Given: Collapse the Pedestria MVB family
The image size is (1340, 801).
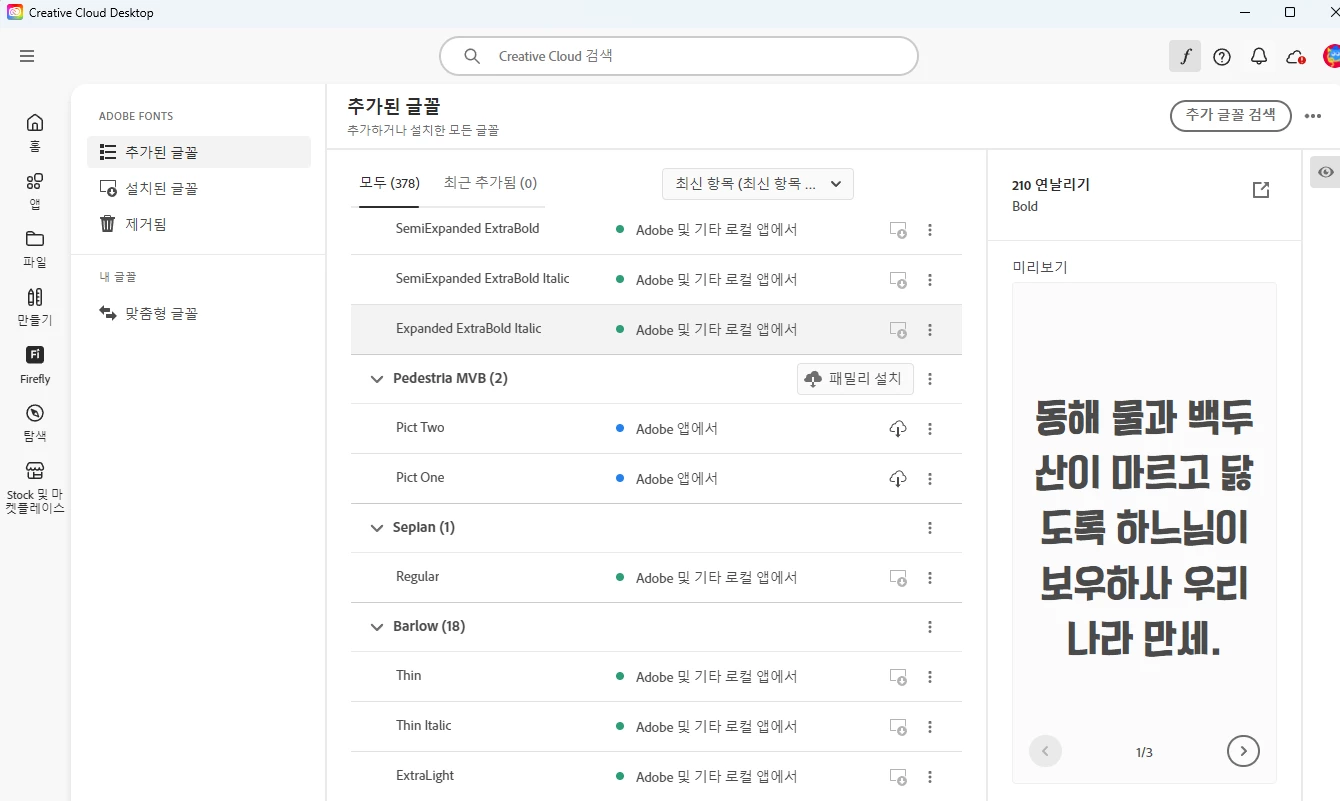Looking at the screenshot, I should [377, 379].
